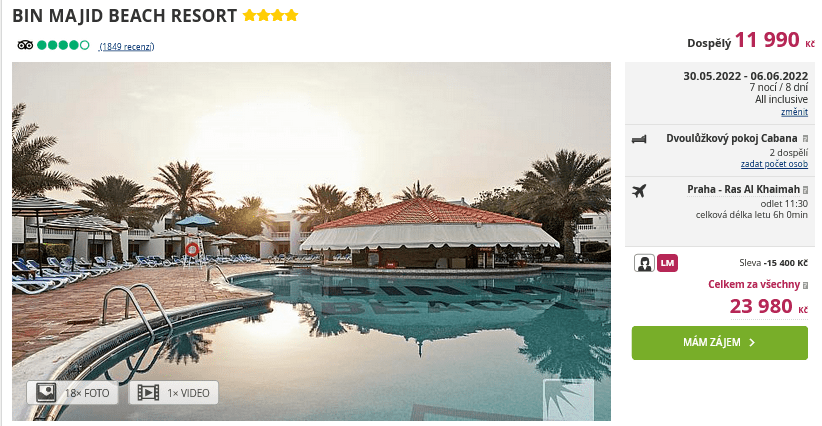Click the main resort pool photo

311,241
